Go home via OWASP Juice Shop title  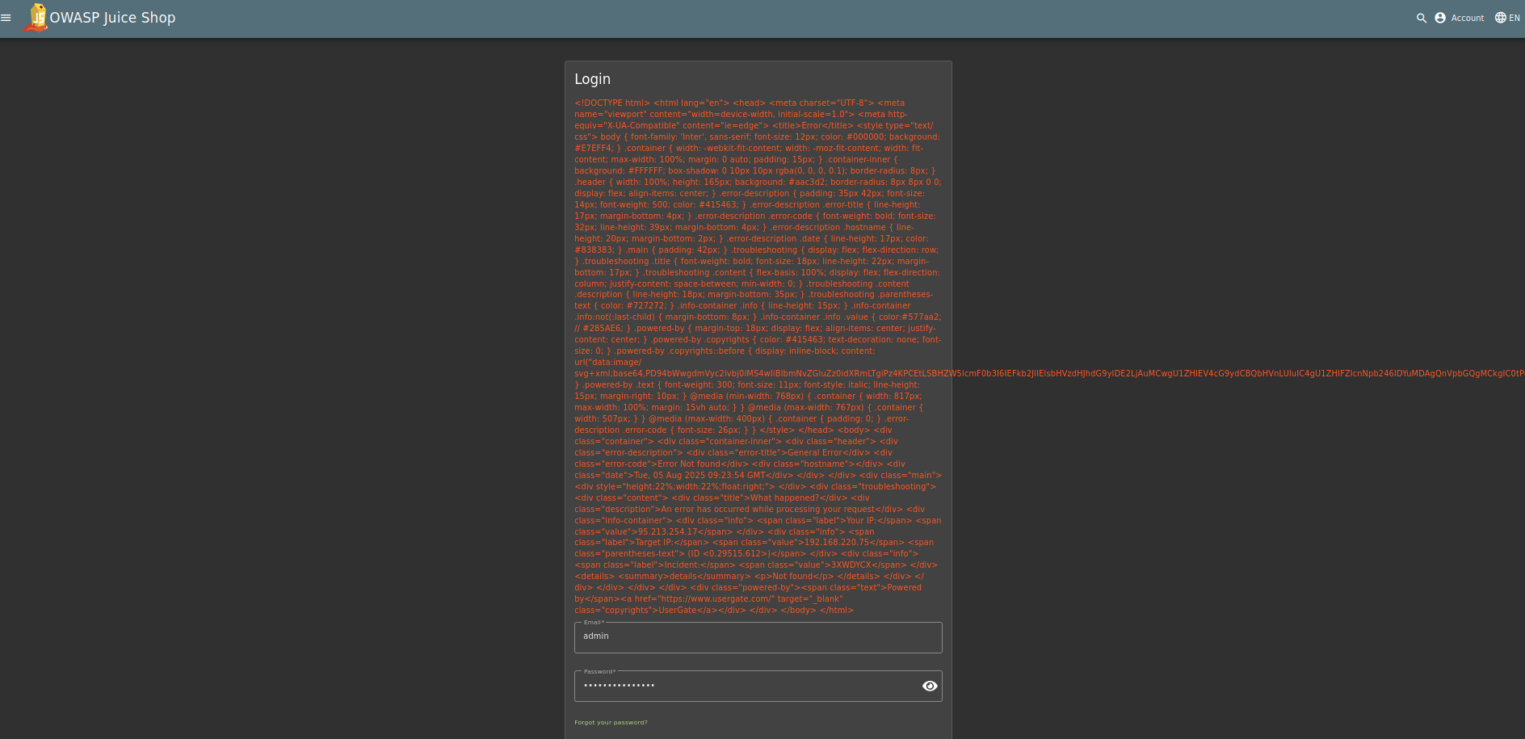coord(112,18)
